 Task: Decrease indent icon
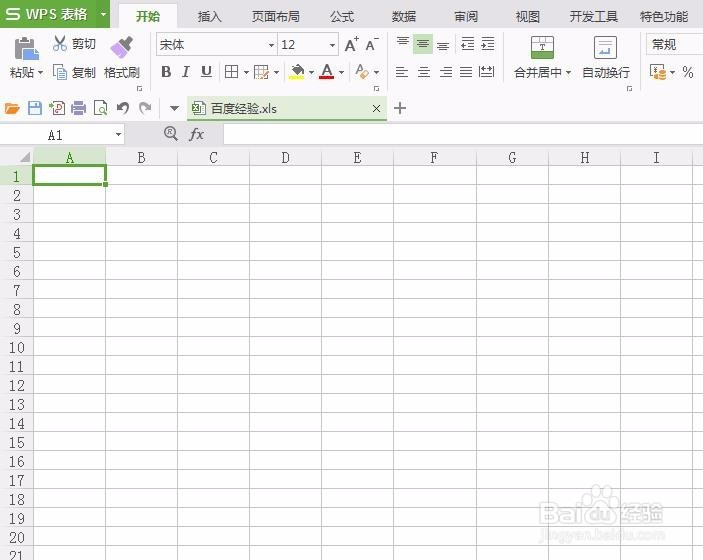point(468,44)
